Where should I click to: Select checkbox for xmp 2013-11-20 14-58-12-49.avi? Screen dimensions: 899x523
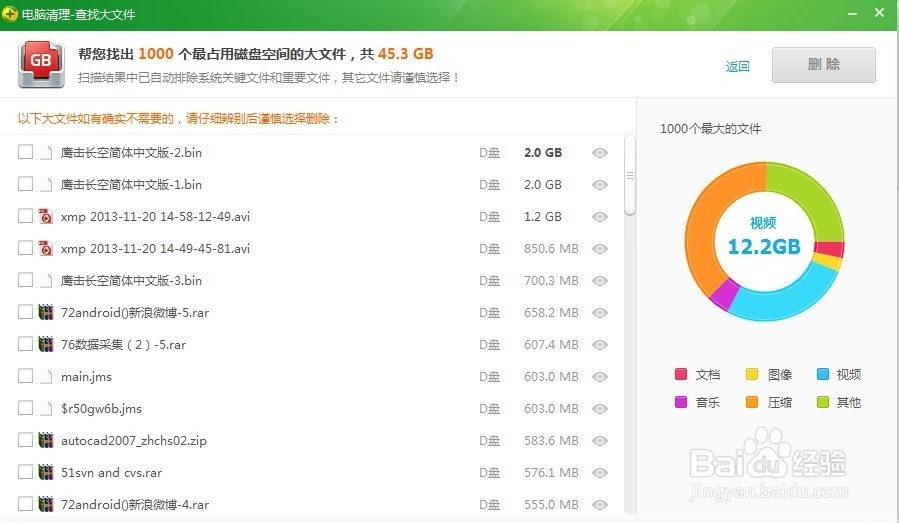(x=25, y=216)
